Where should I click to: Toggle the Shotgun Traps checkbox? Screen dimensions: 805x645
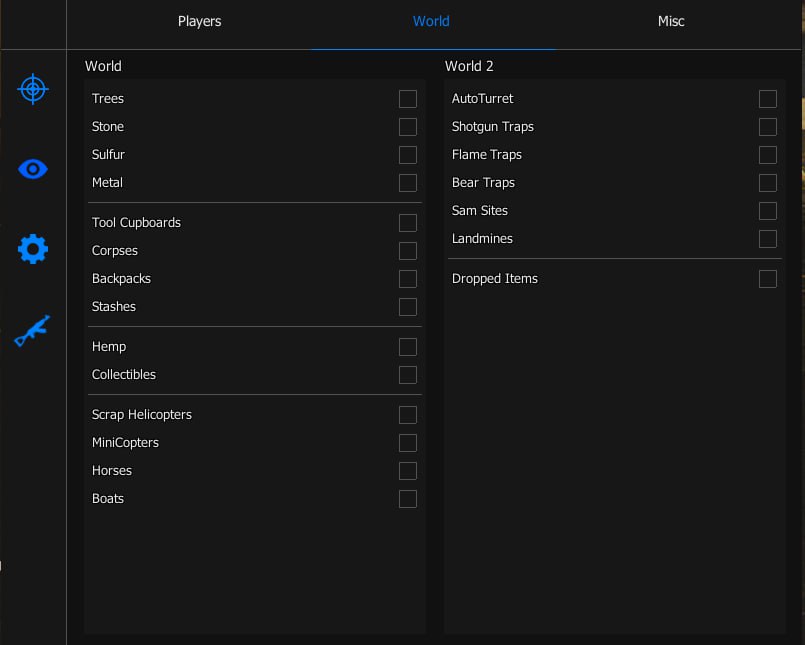pyautogui.click(x=768, y=127)
